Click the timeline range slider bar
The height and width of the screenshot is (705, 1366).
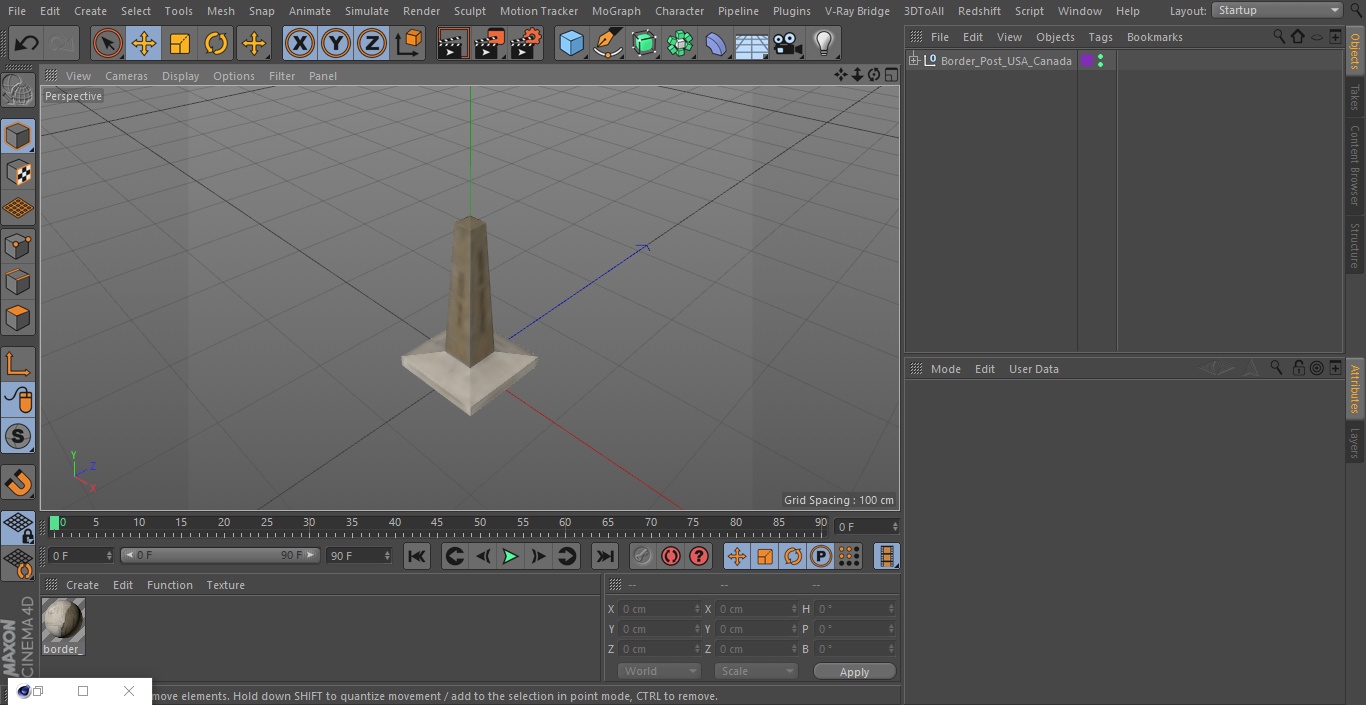click(x=220, y=555)
